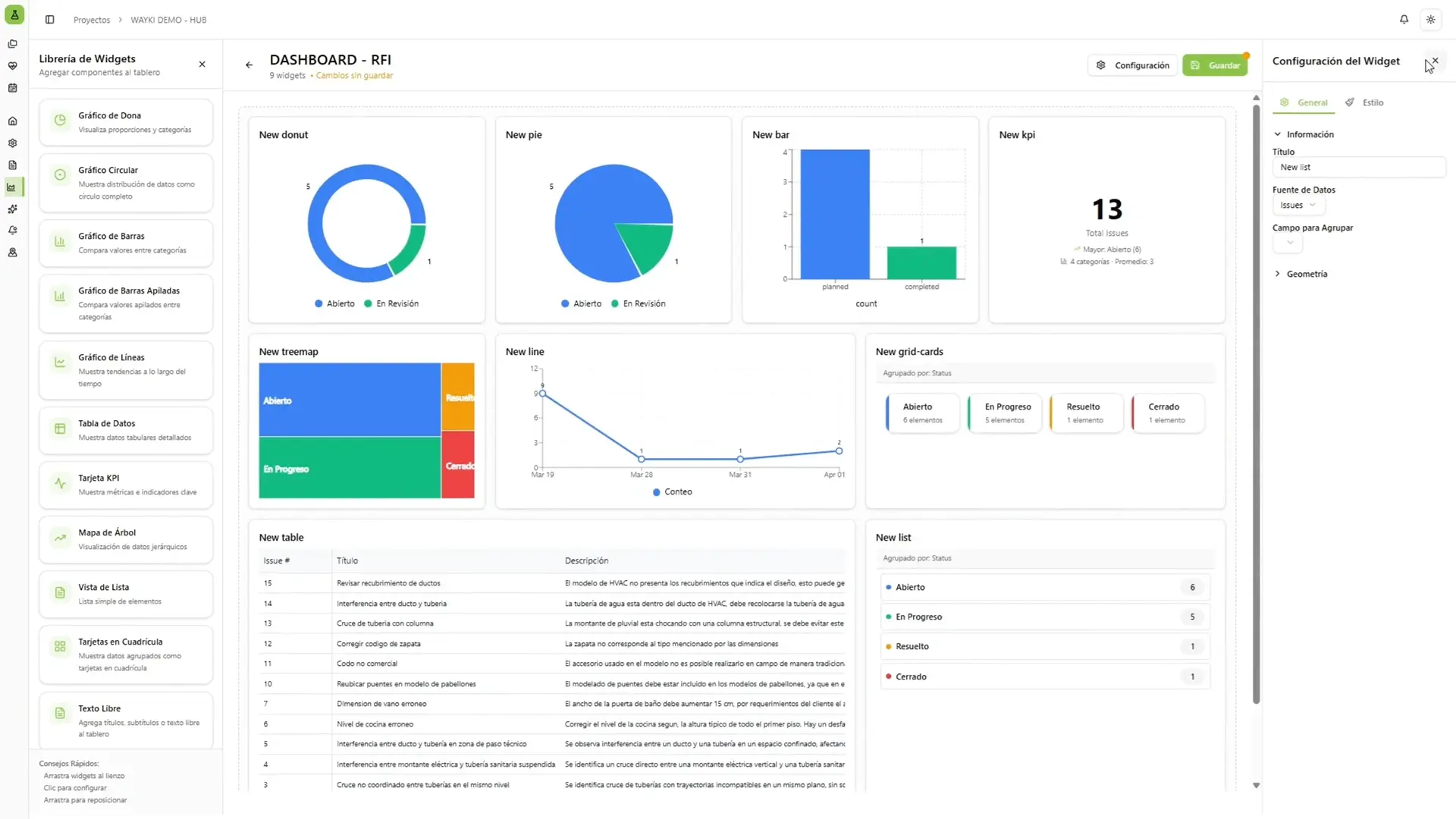
Task: Click the Guardar button
Action: (x=1215, y=65)
